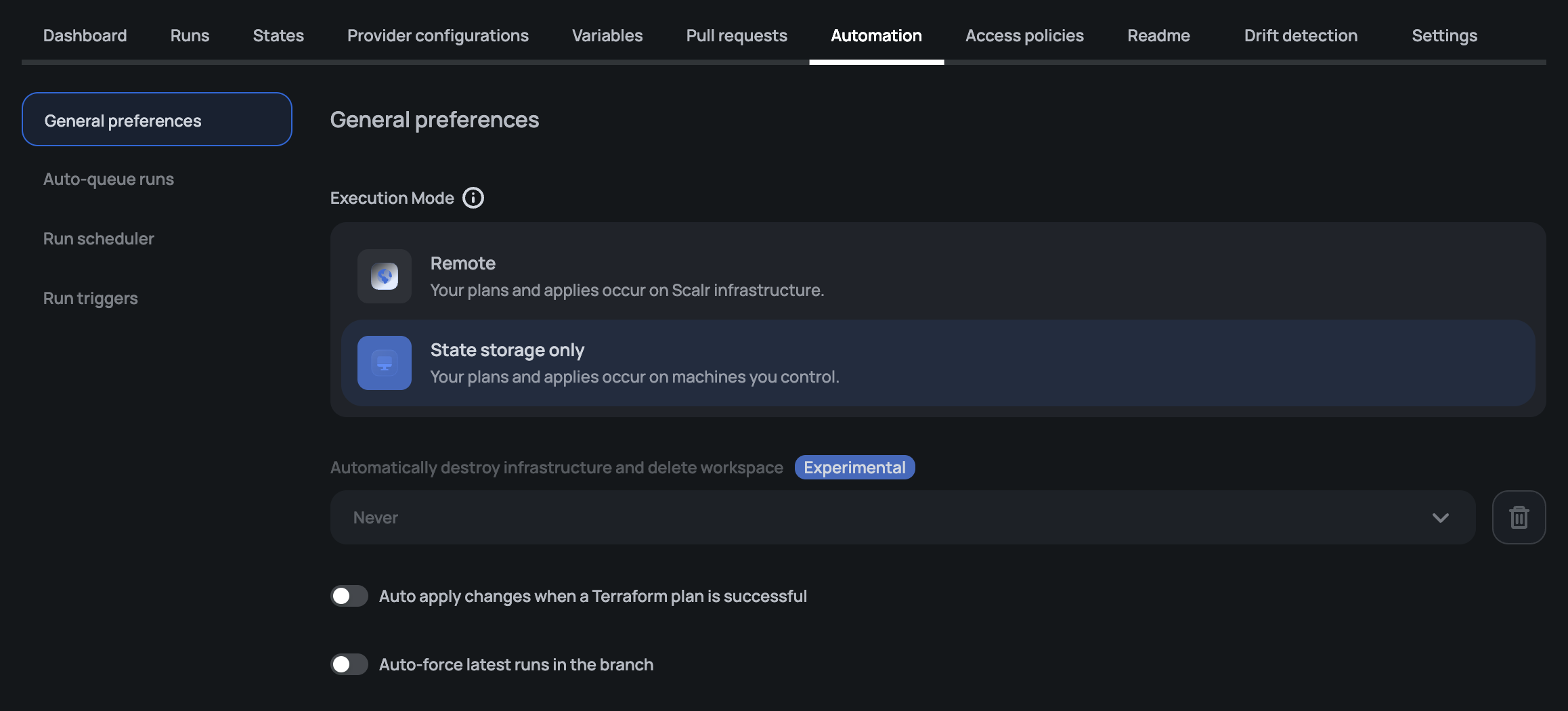Click the Execution Mode info icon

click(473, 198)
